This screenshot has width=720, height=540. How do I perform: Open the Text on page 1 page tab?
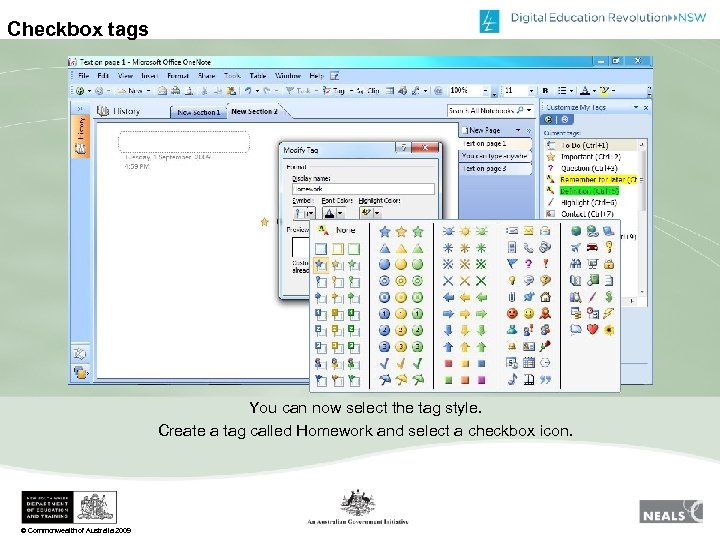point(495,143)
